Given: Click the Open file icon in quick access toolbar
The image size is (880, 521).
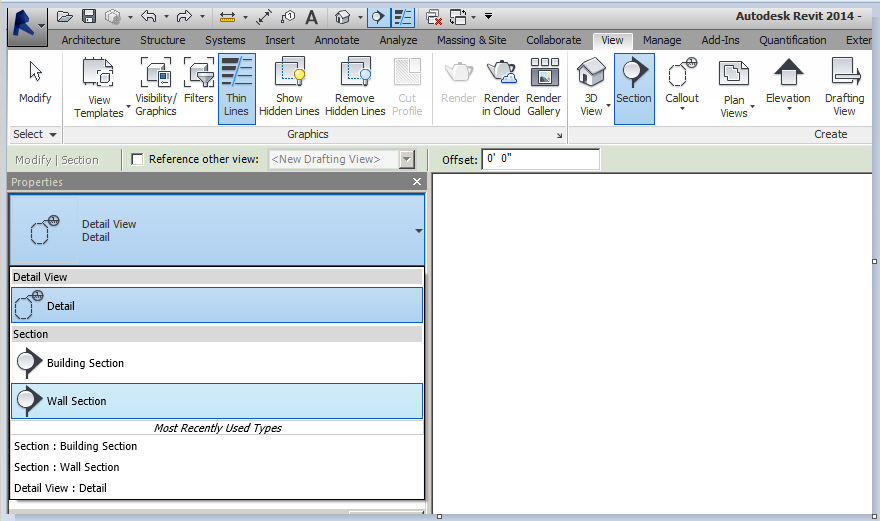Looking at the screenshot, I should (x=65, y=17).
